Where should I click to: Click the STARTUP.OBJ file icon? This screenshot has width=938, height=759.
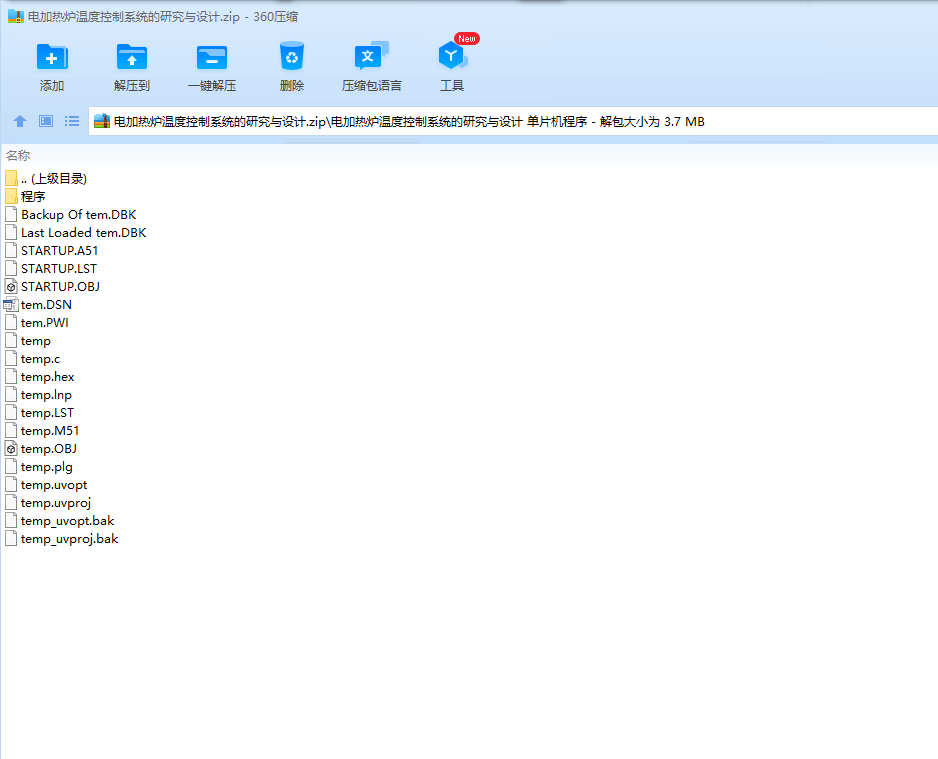point(11,286)
